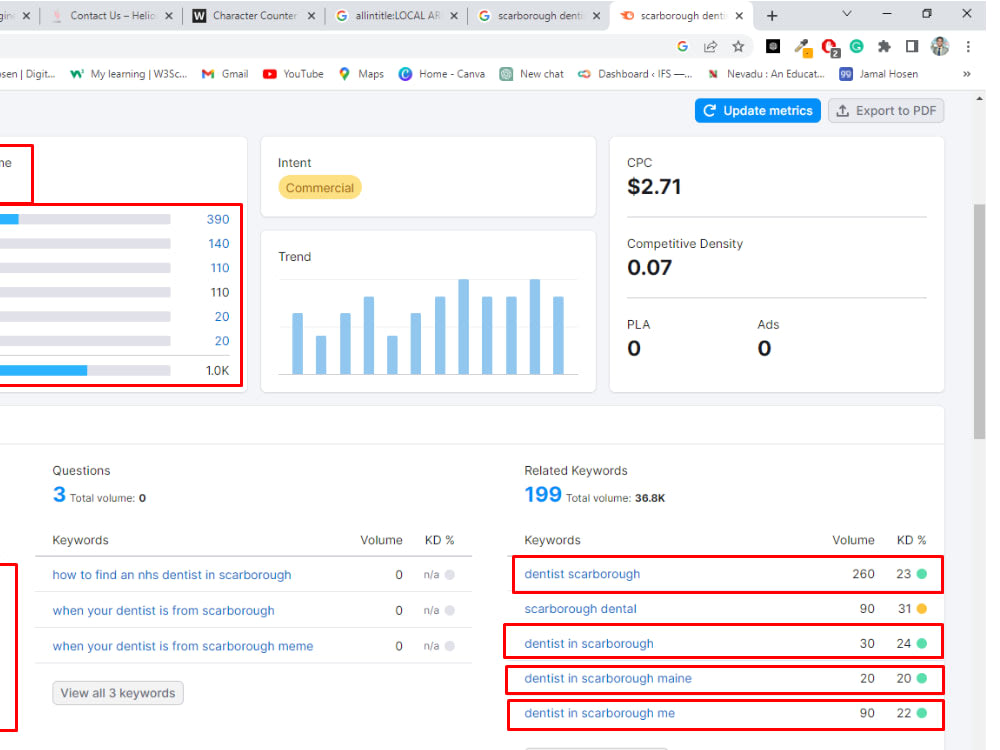Bookmark this page with the star icon
1000x750 pixels.
(x=738, y=46)
